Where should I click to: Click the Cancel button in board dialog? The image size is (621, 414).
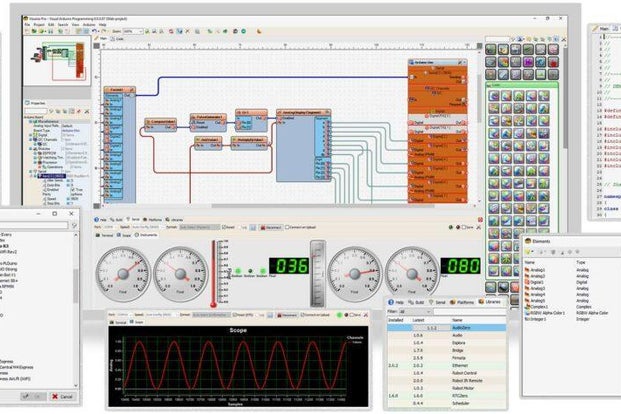(63, 396)
